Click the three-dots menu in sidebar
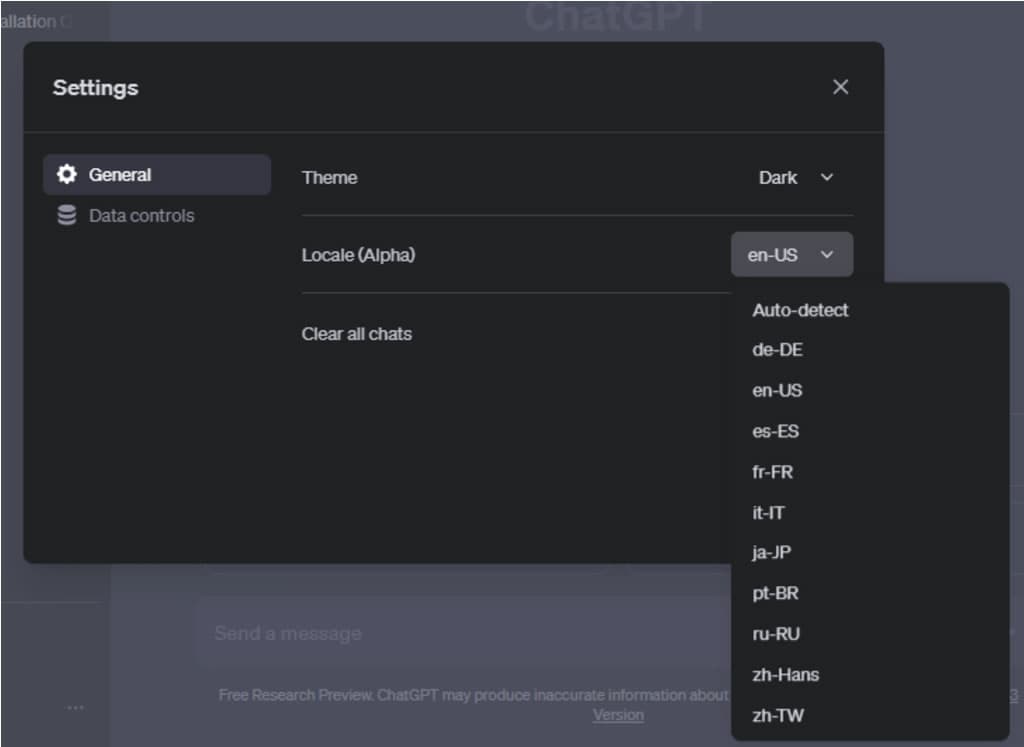The image size is (1024, 747). (x=75, y=707)
